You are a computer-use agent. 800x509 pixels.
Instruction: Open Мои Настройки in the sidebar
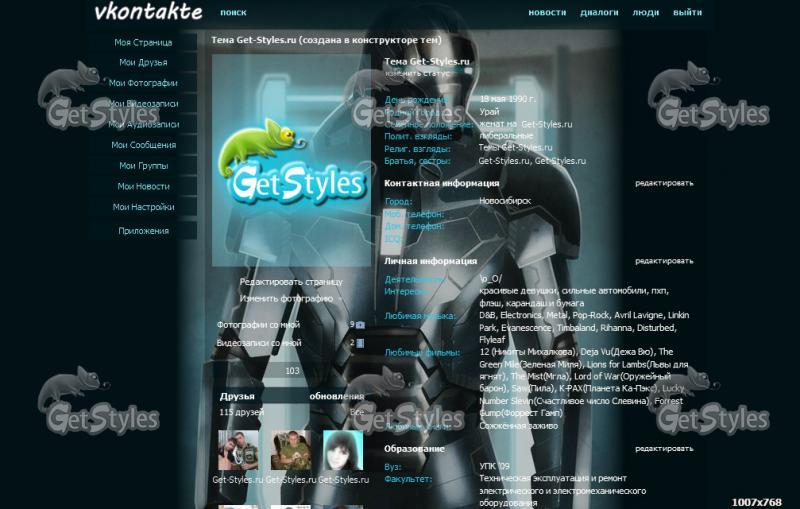point(143,207)
